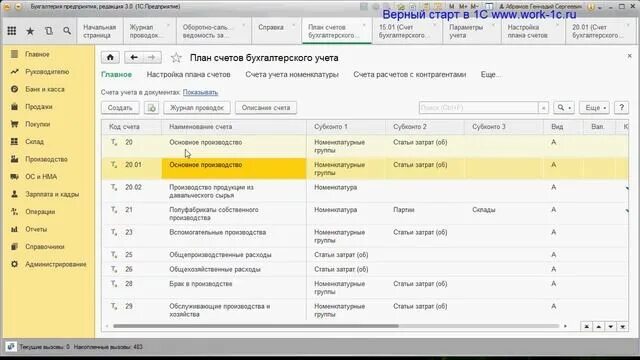Click the Склад icon in sidebar
The height and width of the screenshot is (360, 640).
tap(14, 142)
